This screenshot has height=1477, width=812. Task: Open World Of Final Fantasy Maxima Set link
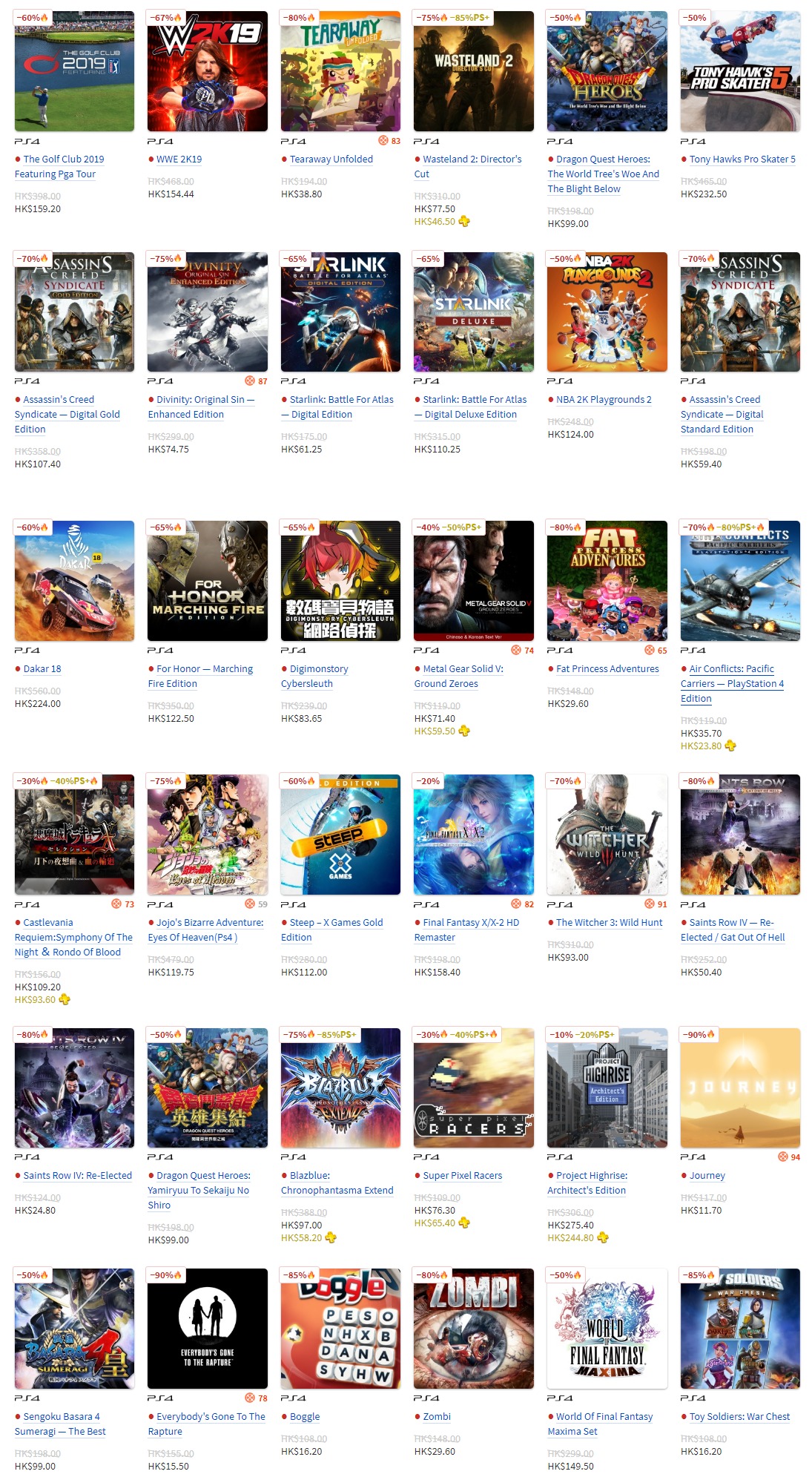pyautogui.click(x=601, y=1424)
